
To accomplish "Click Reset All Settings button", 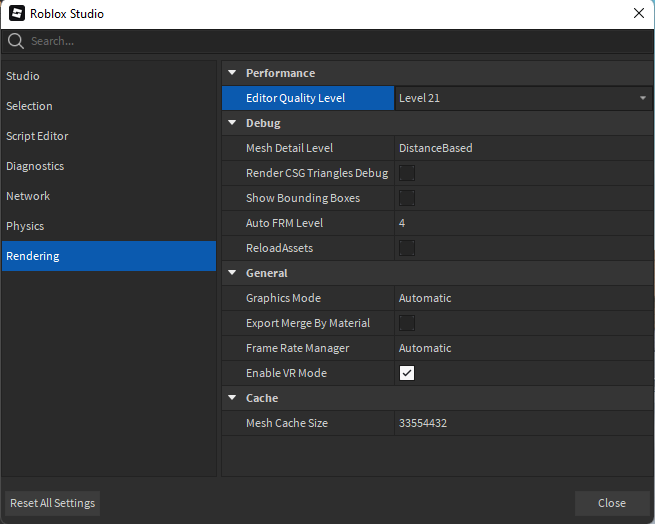I will click(53, 503).
